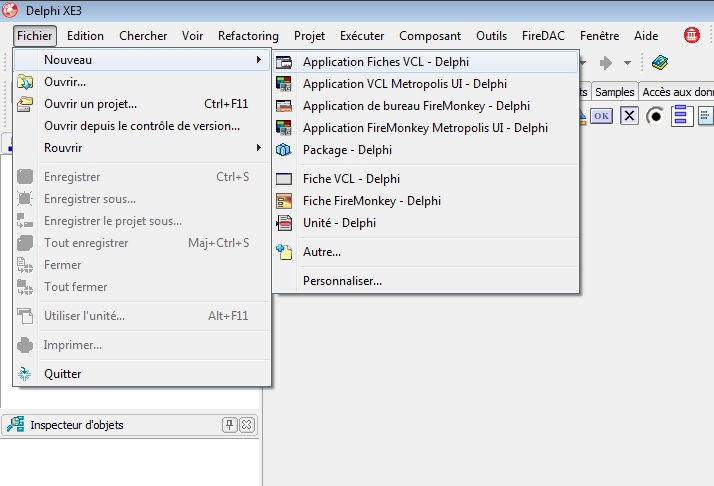Select Application FireMonkey Metropolis UI - Delphi

(x=426, y=128)
